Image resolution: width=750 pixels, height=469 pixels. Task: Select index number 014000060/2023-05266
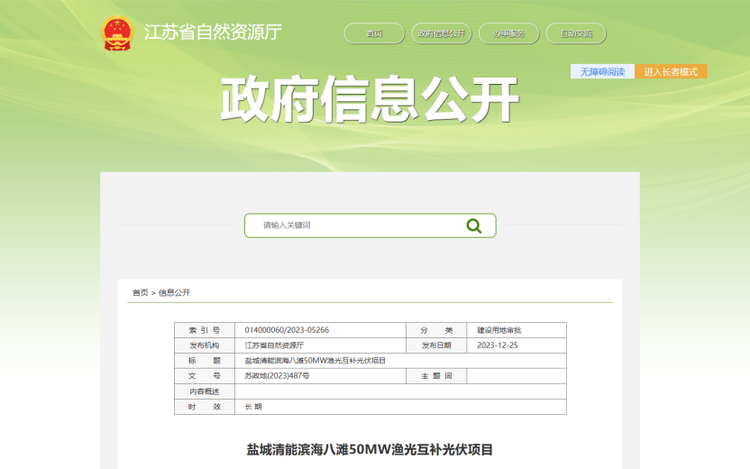point(287,330)
